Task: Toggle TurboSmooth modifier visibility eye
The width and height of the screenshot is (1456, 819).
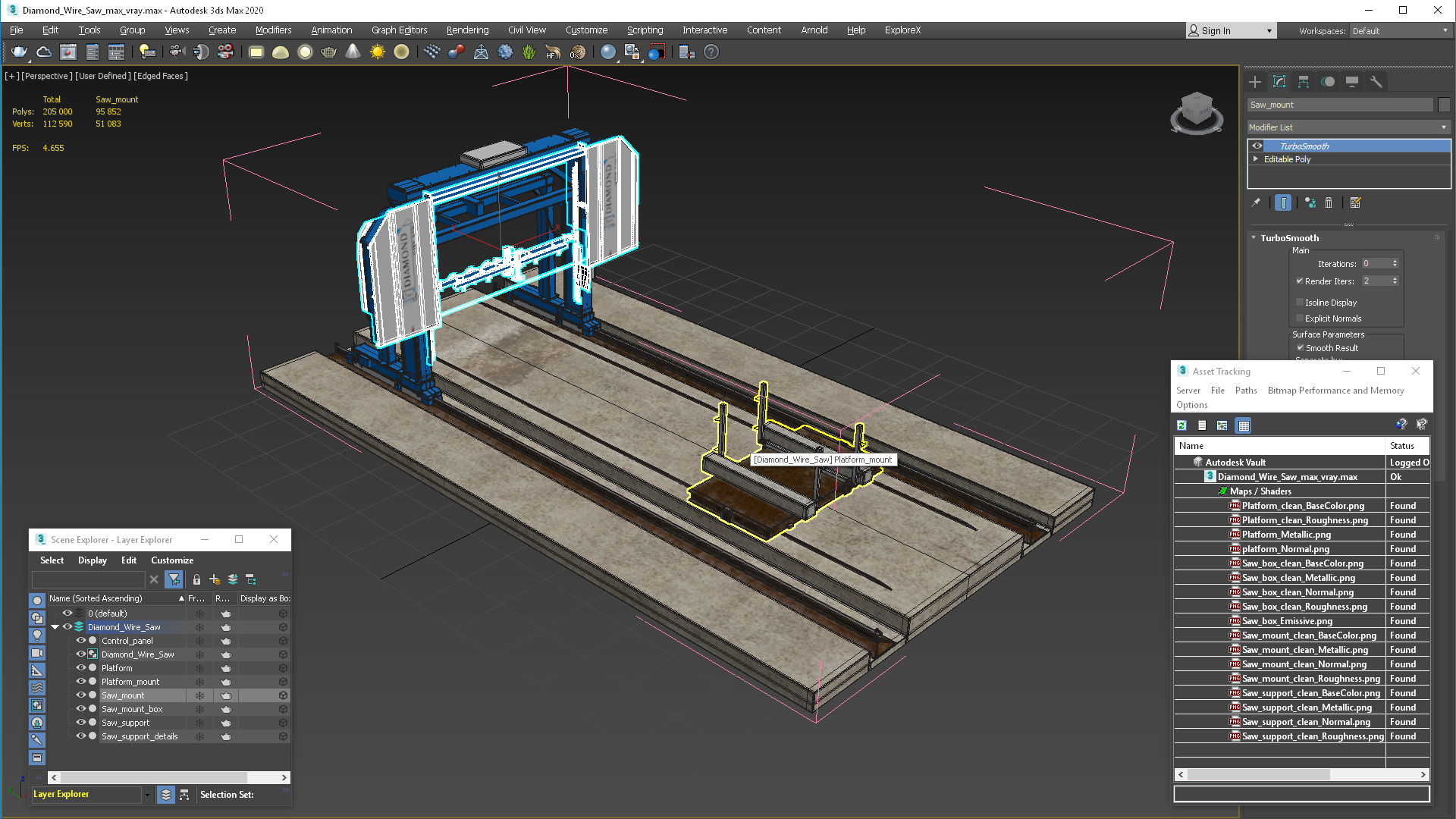Action: pos(1257,146)
